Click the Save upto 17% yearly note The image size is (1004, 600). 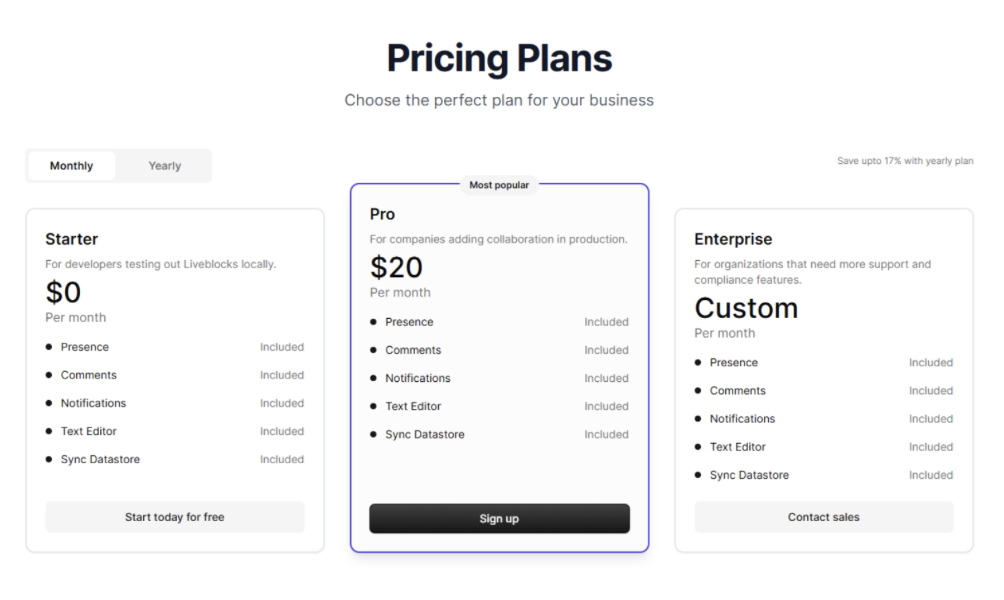905,161
